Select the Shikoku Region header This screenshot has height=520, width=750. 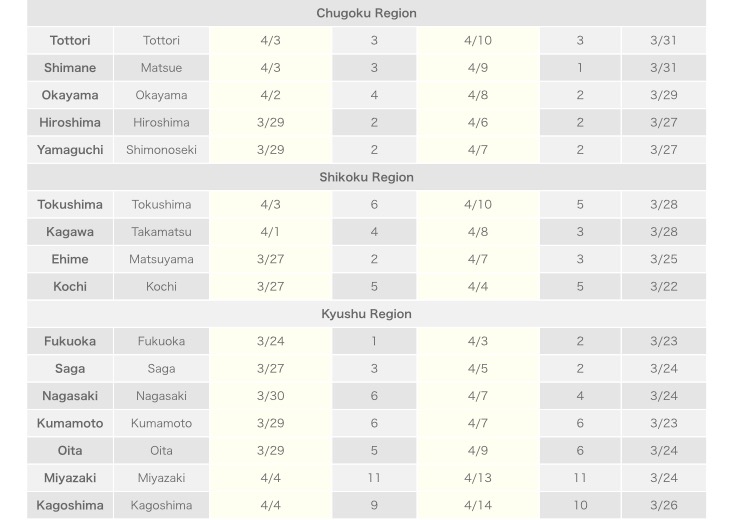(366, 177)
